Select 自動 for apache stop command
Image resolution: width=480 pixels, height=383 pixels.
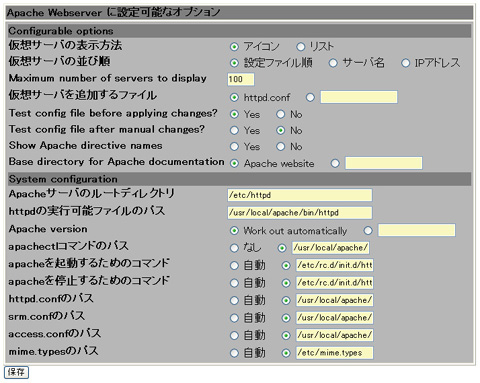[234, 283]
